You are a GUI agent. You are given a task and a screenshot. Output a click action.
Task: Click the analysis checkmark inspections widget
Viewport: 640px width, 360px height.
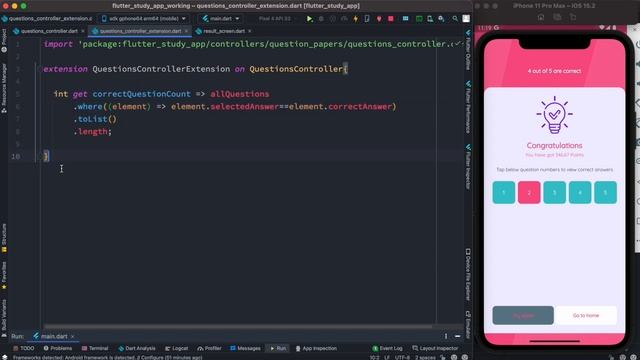[458, 44]
